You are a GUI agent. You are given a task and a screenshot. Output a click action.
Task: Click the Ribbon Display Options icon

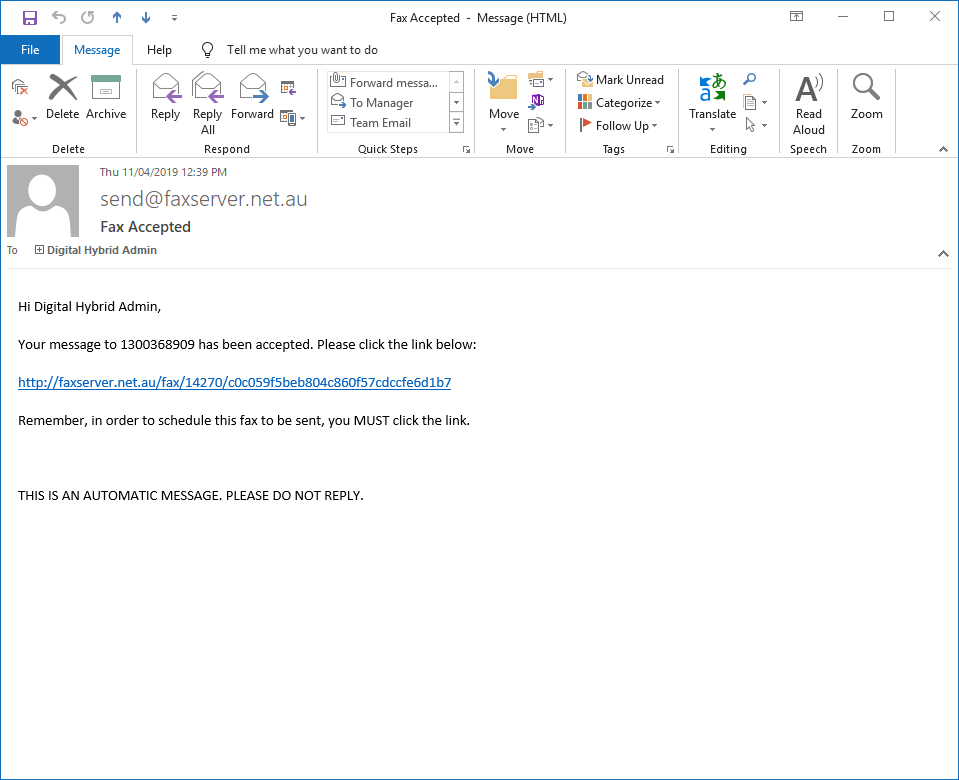[x=796, y=17]
